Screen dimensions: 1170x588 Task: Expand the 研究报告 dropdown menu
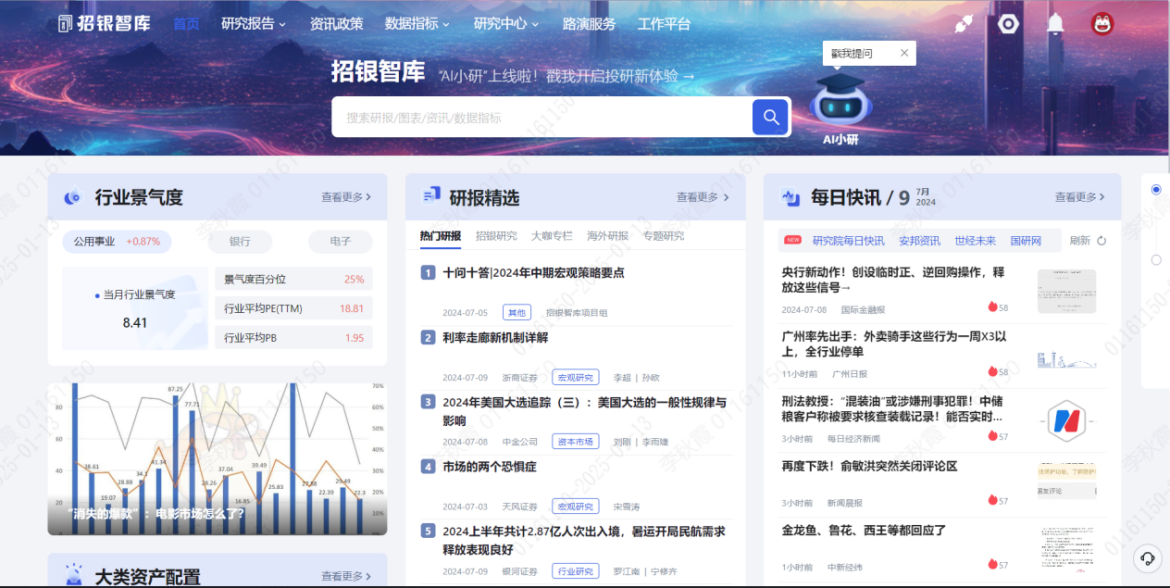[253, 24]
